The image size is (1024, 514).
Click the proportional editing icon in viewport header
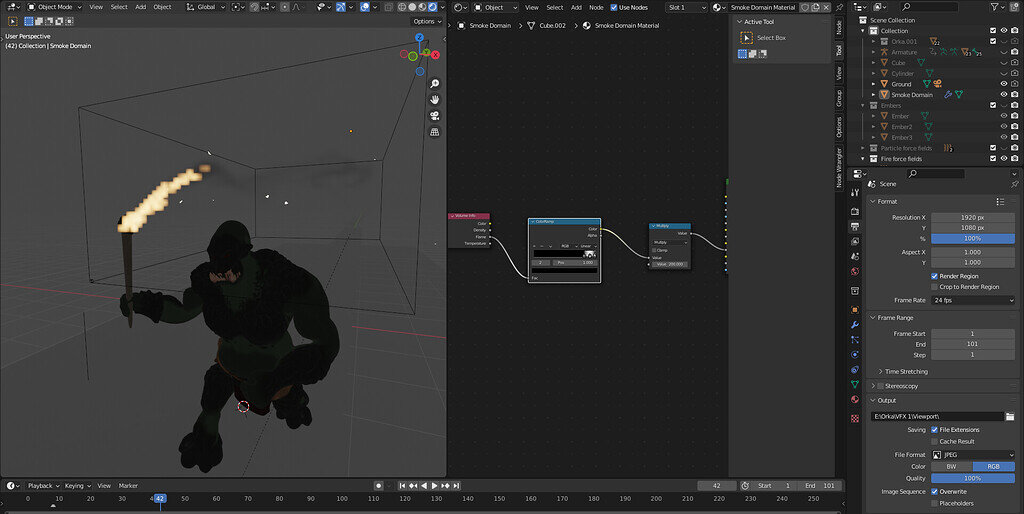click(x=285, y=7)
